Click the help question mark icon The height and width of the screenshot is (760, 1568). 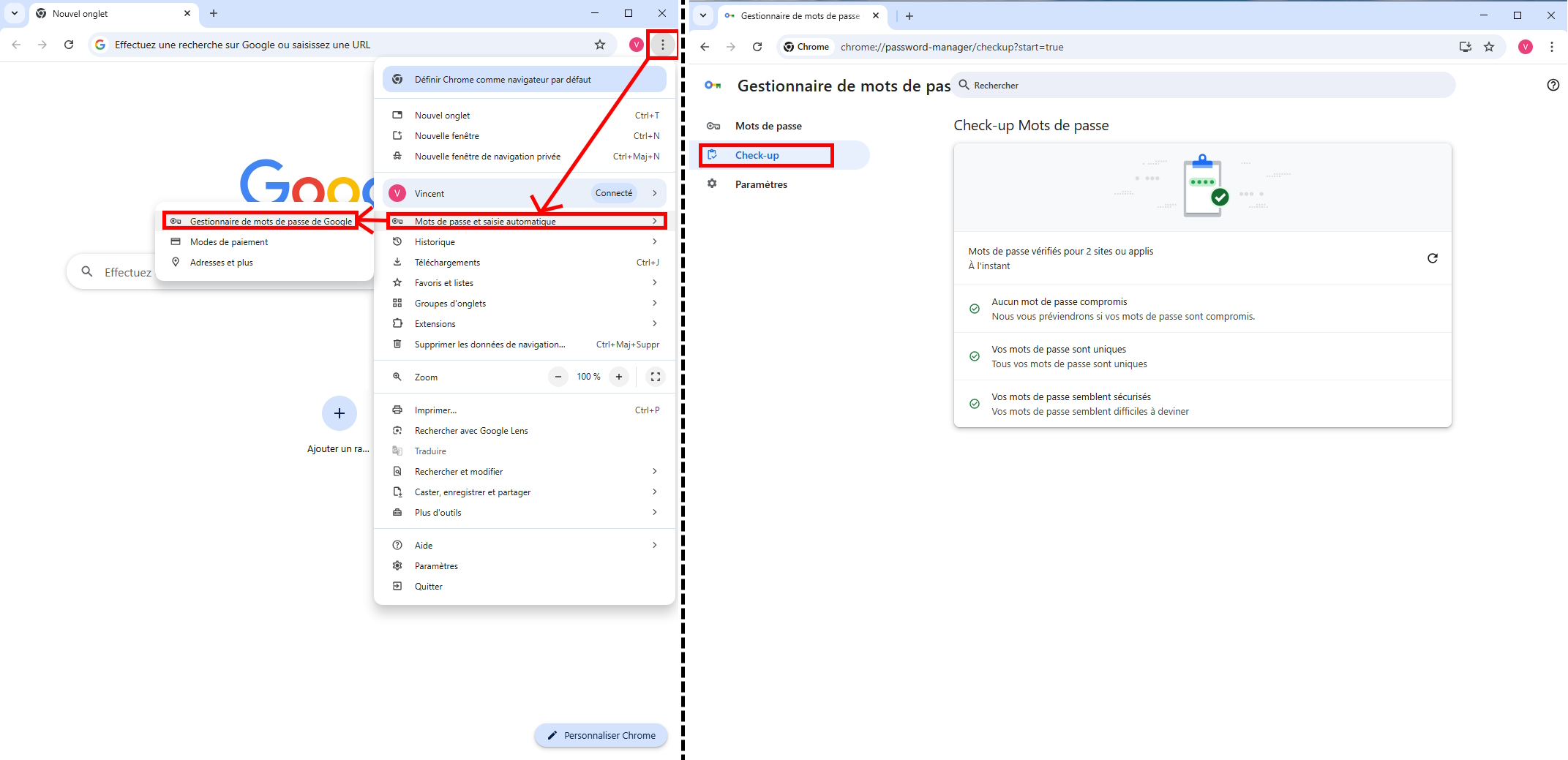[x=1553, y=85]
